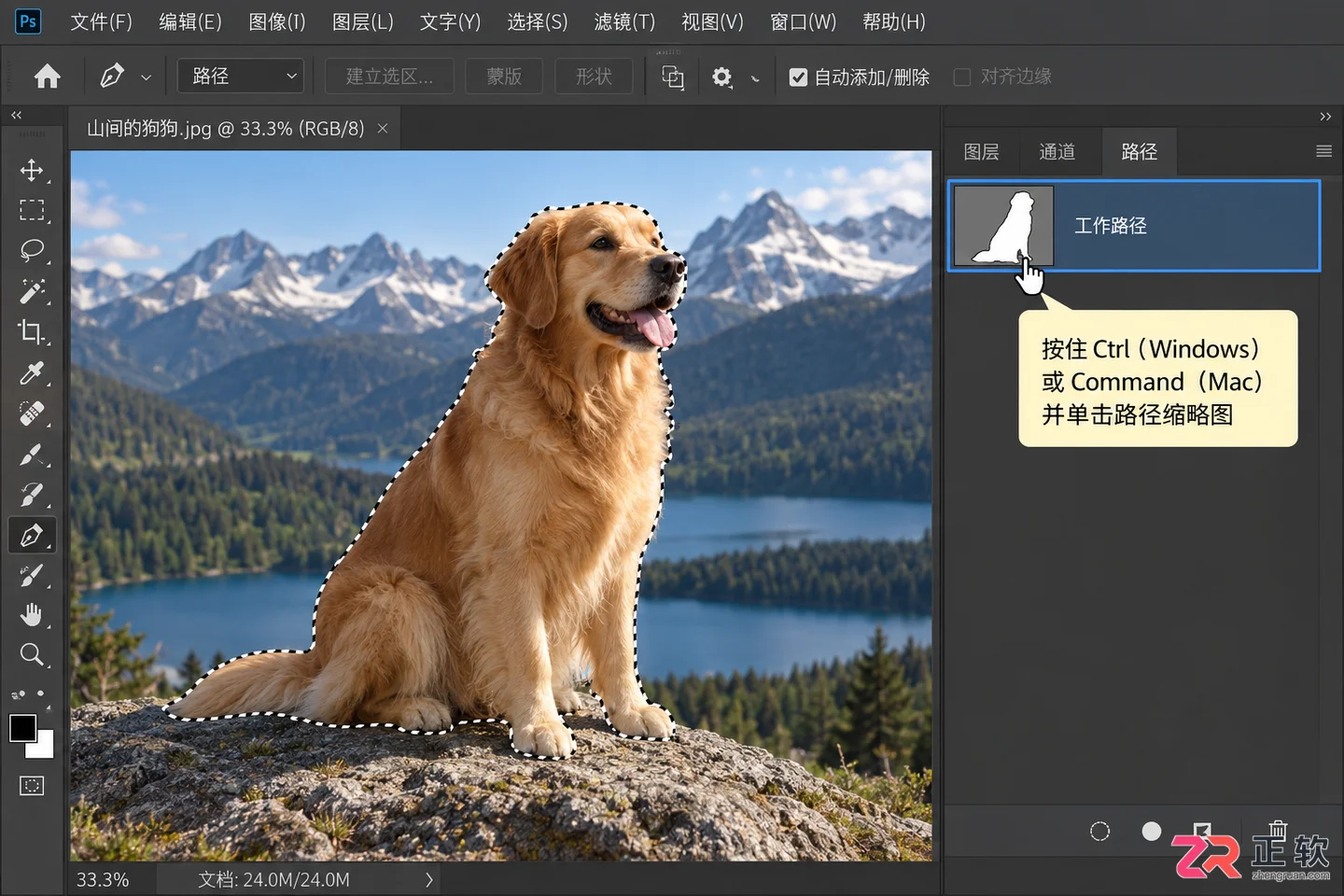Image resolution: width=1344 pixels, height=896 pixels.
Task: Click the Home icon in options bar
Action: click(48, 76)
